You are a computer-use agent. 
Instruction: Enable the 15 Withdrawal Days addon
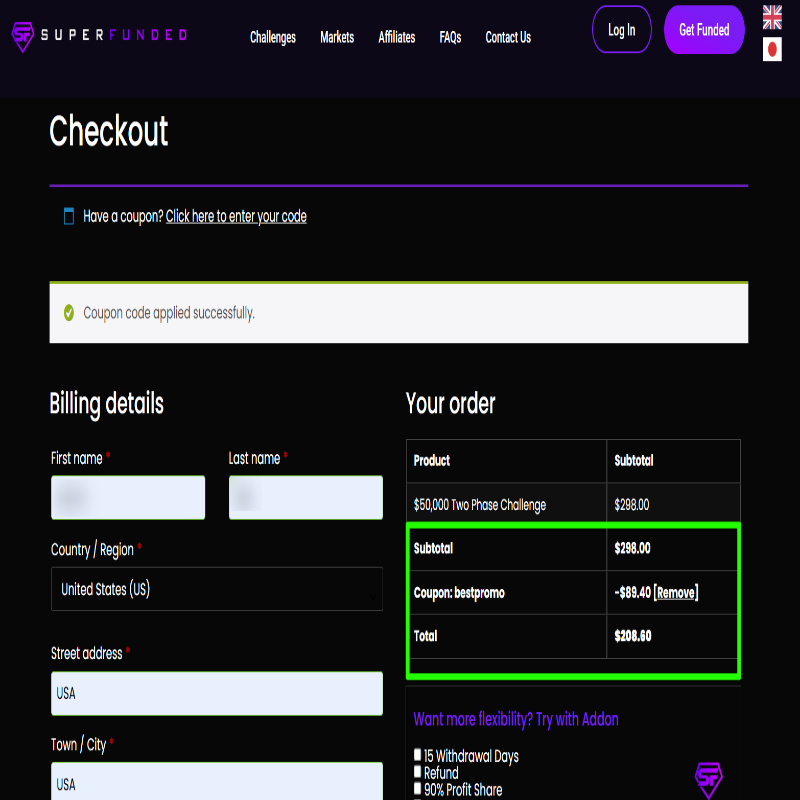pos(418,756)
